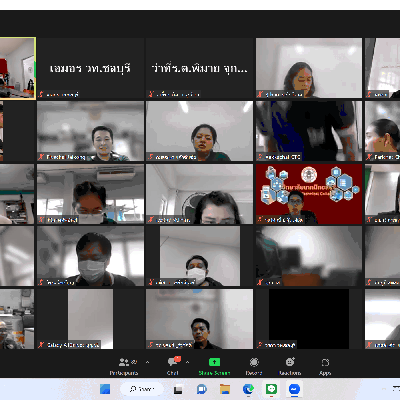Open the Apps panel
This screenshot has height=400, width=400.
(x=325, y=366)
